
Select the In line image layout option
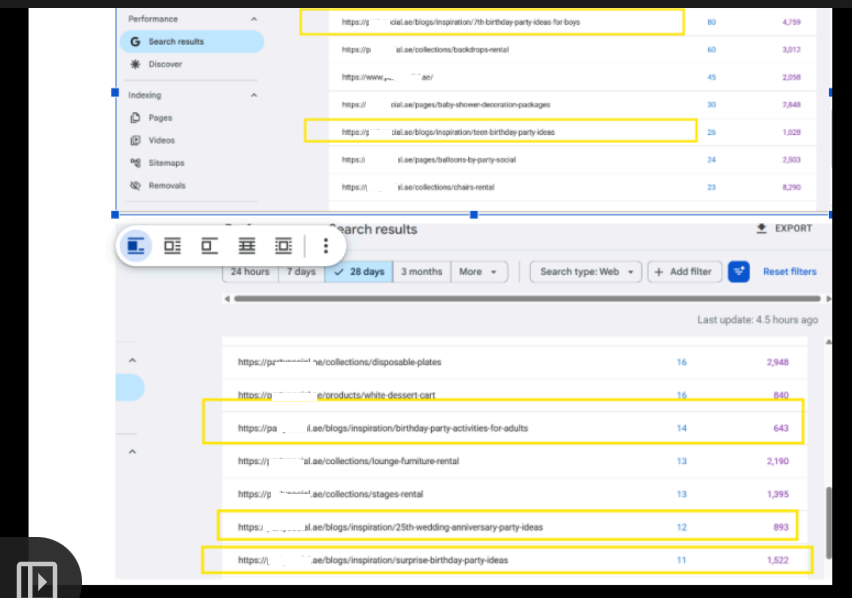coord(136,246)
